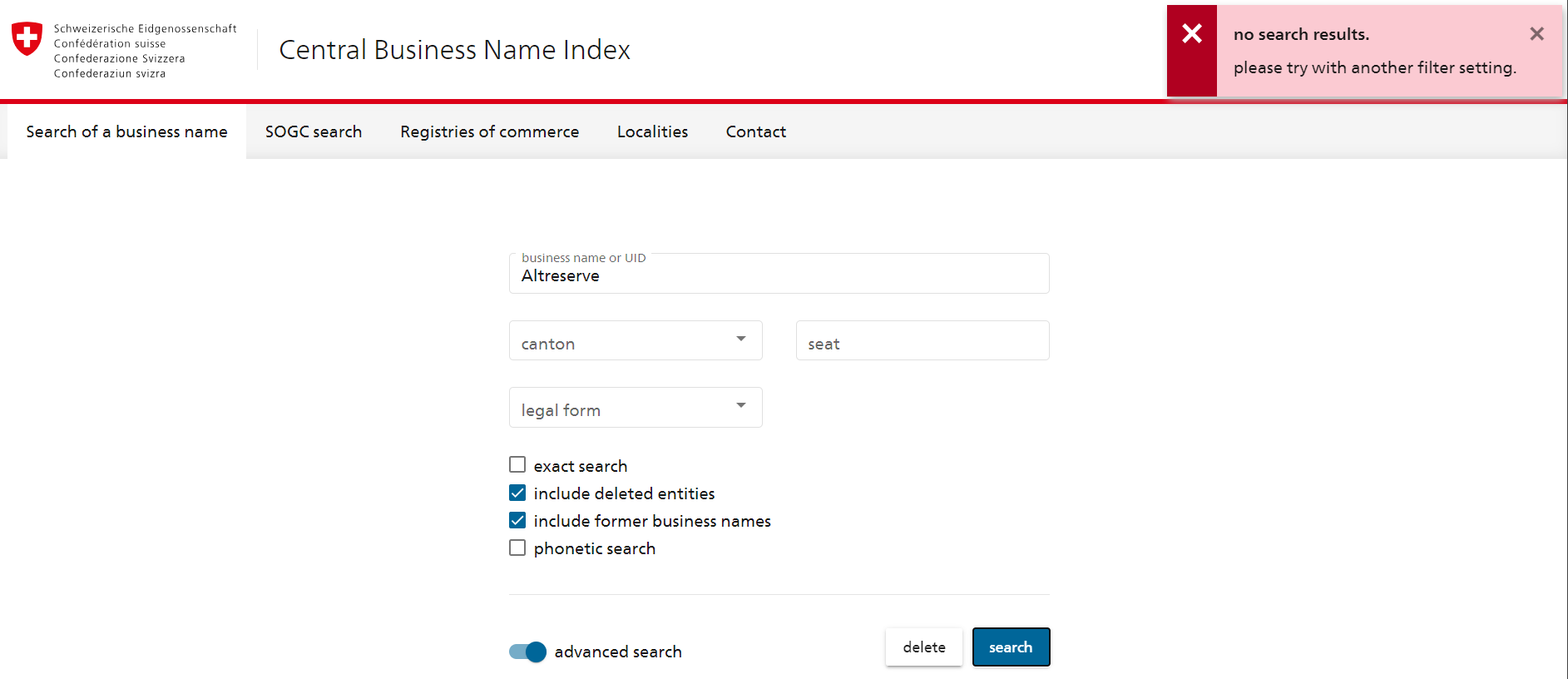
Task: Open the Contact tab
Action: click(x=755, y=131)
